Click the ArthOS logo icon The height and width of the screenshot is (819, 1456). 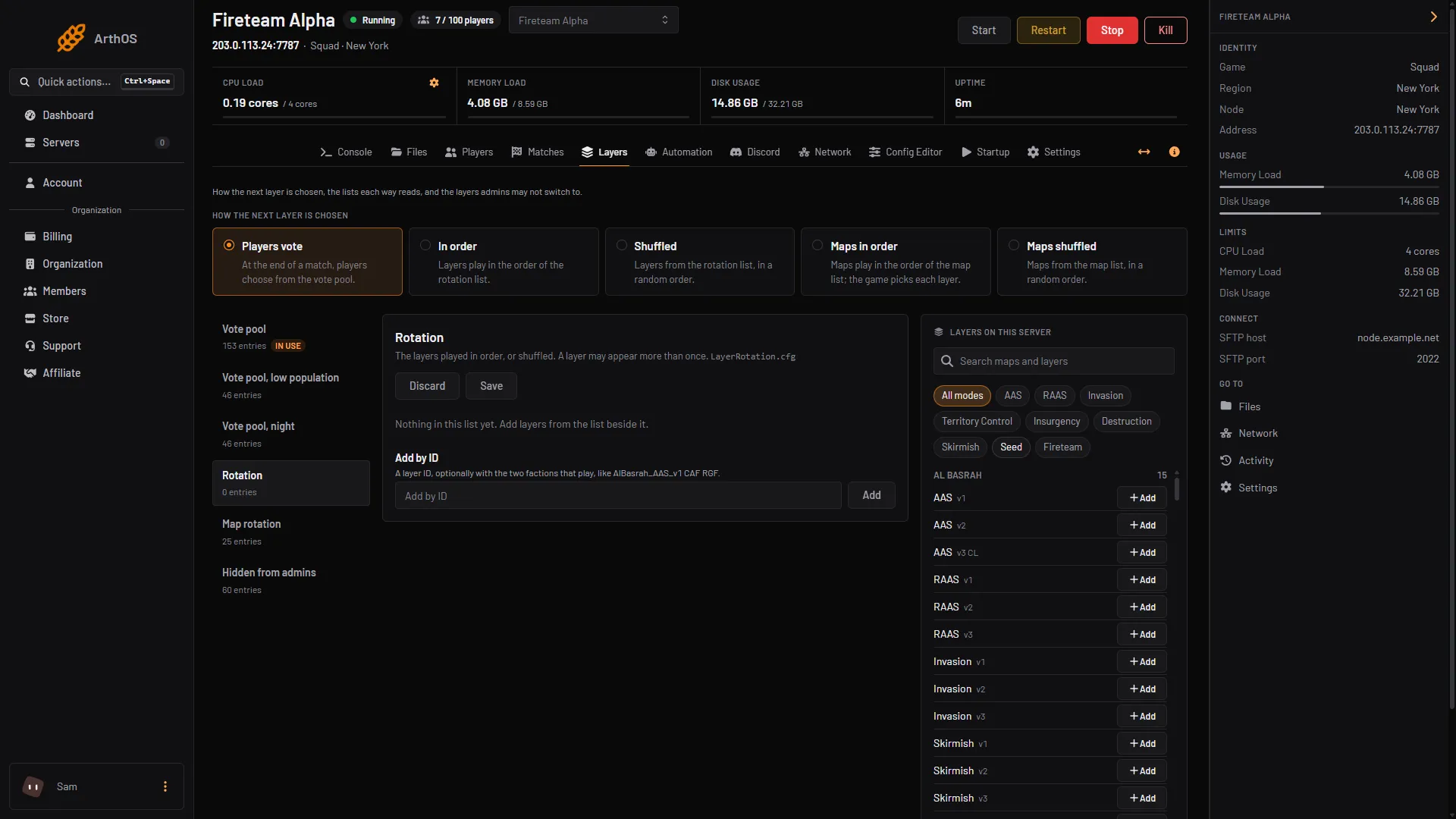click(71, 38)
